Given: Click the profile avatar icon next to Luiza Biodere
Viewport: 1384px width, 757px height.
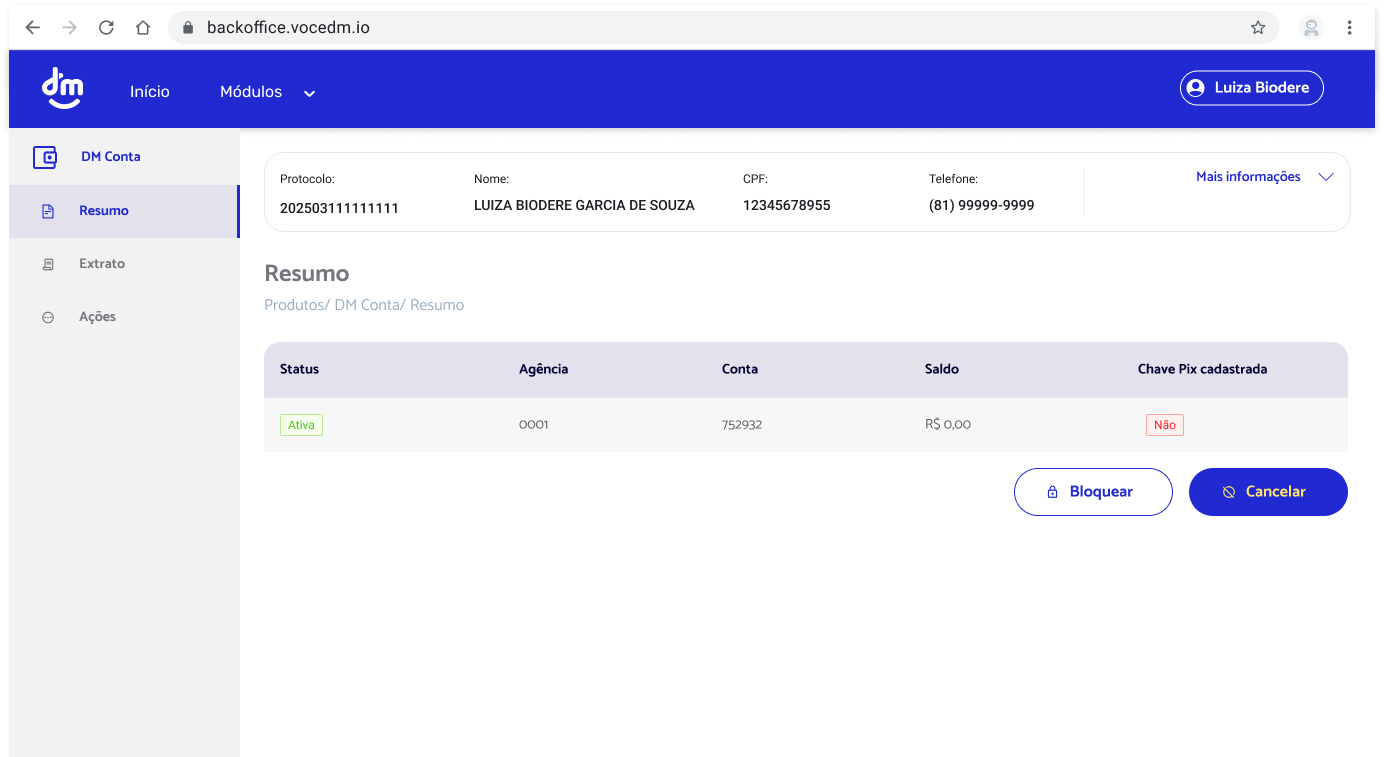Looking at the screenshot, I should coord(1196,87).
